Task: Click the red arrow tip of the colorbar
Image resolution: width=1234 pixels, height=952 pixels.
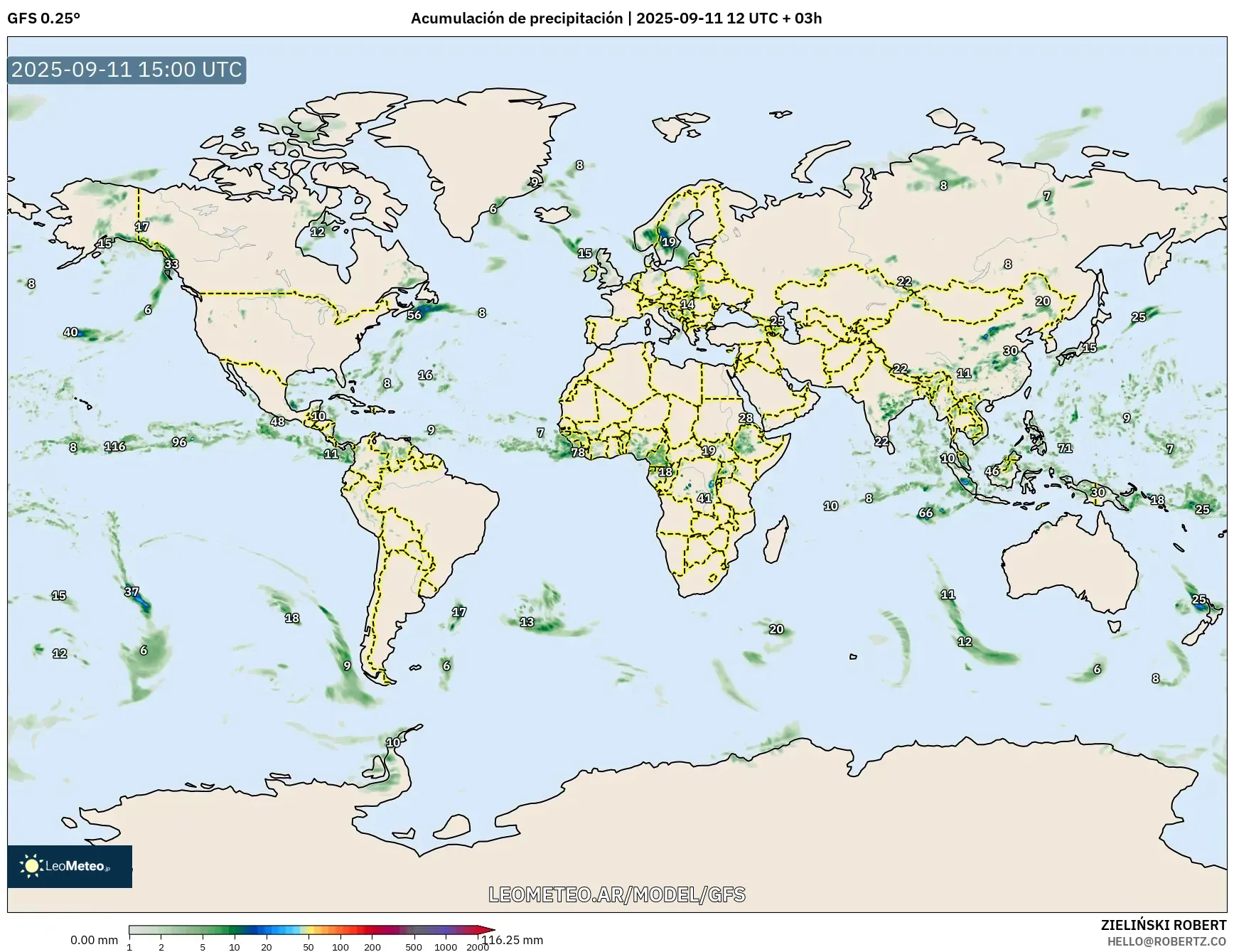Action: point(487,929)
